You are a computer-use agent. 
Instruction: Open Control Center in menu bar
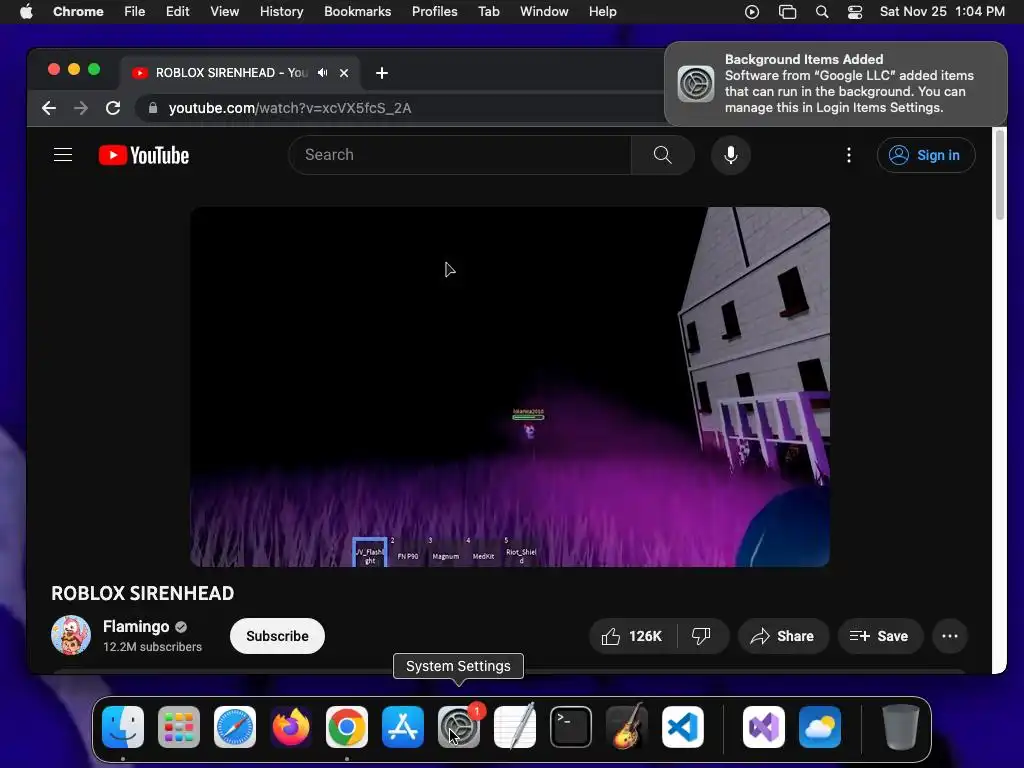855,12
